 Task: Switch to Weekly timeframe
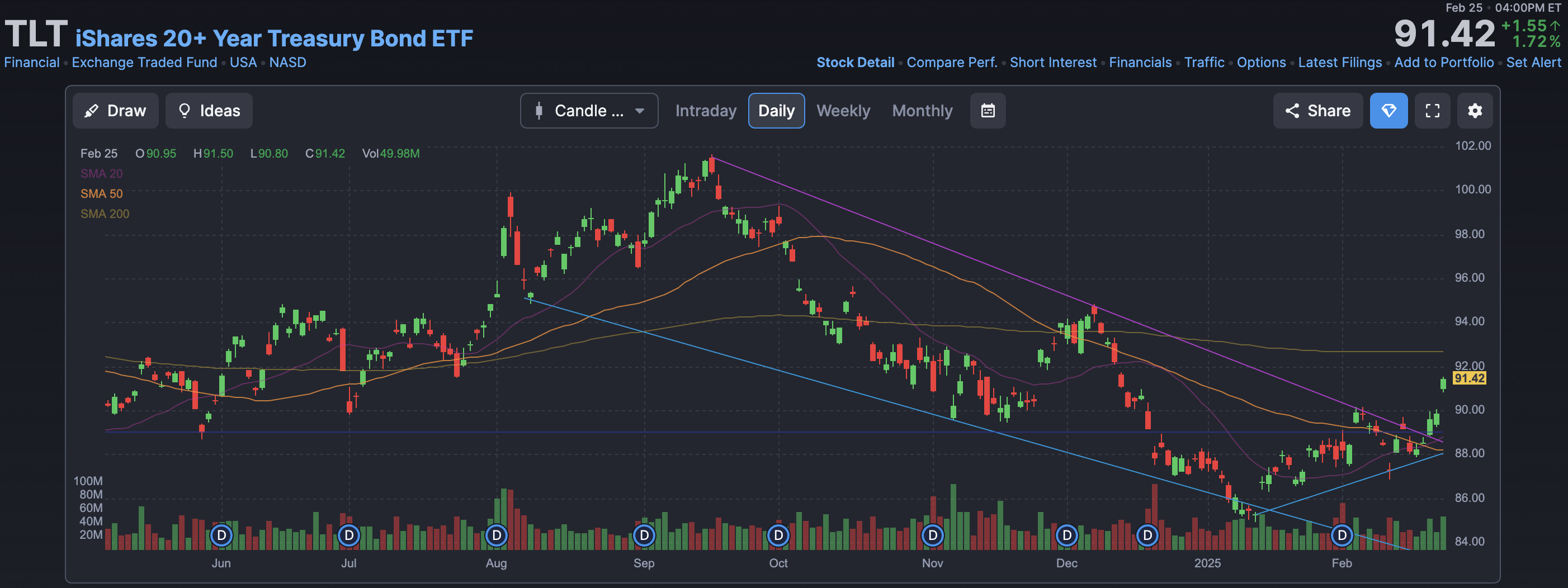point(843,111)
